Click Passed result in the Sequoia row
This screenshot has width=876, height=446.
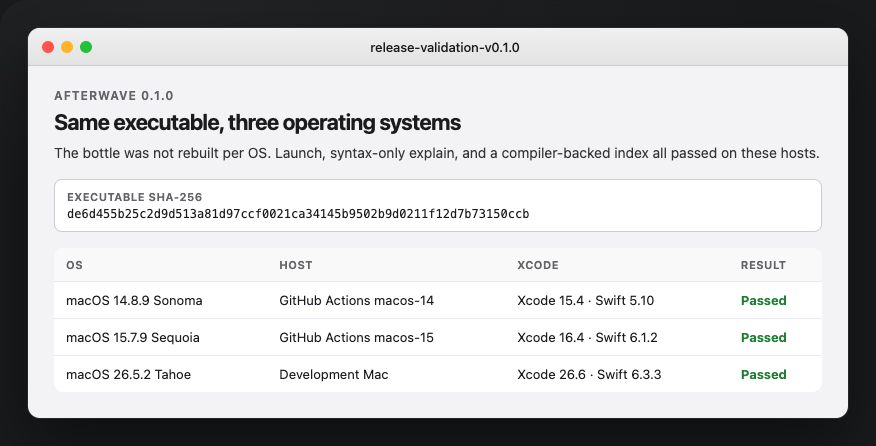763,338
